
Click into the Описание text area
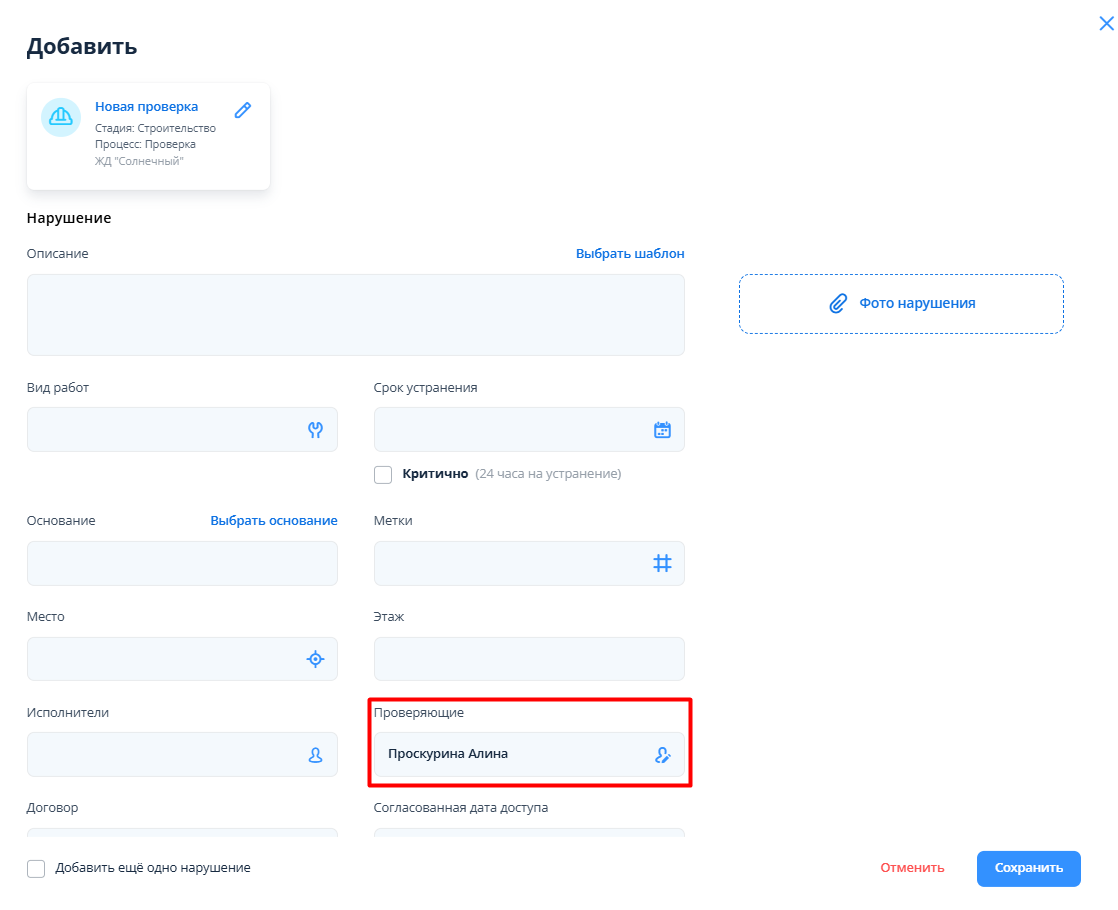[355, 315]
